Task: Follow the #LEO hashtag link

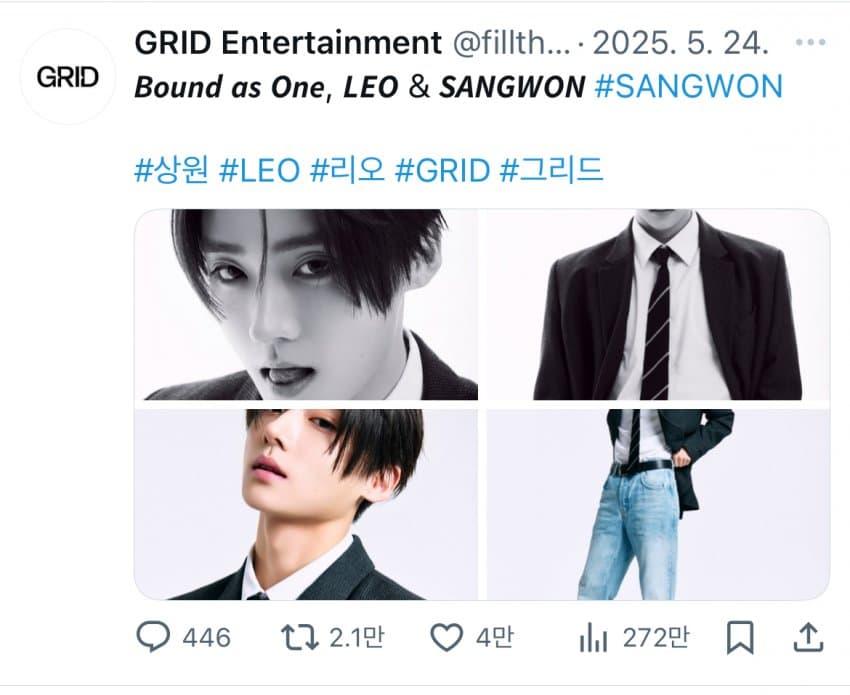Action: point(259,170)
